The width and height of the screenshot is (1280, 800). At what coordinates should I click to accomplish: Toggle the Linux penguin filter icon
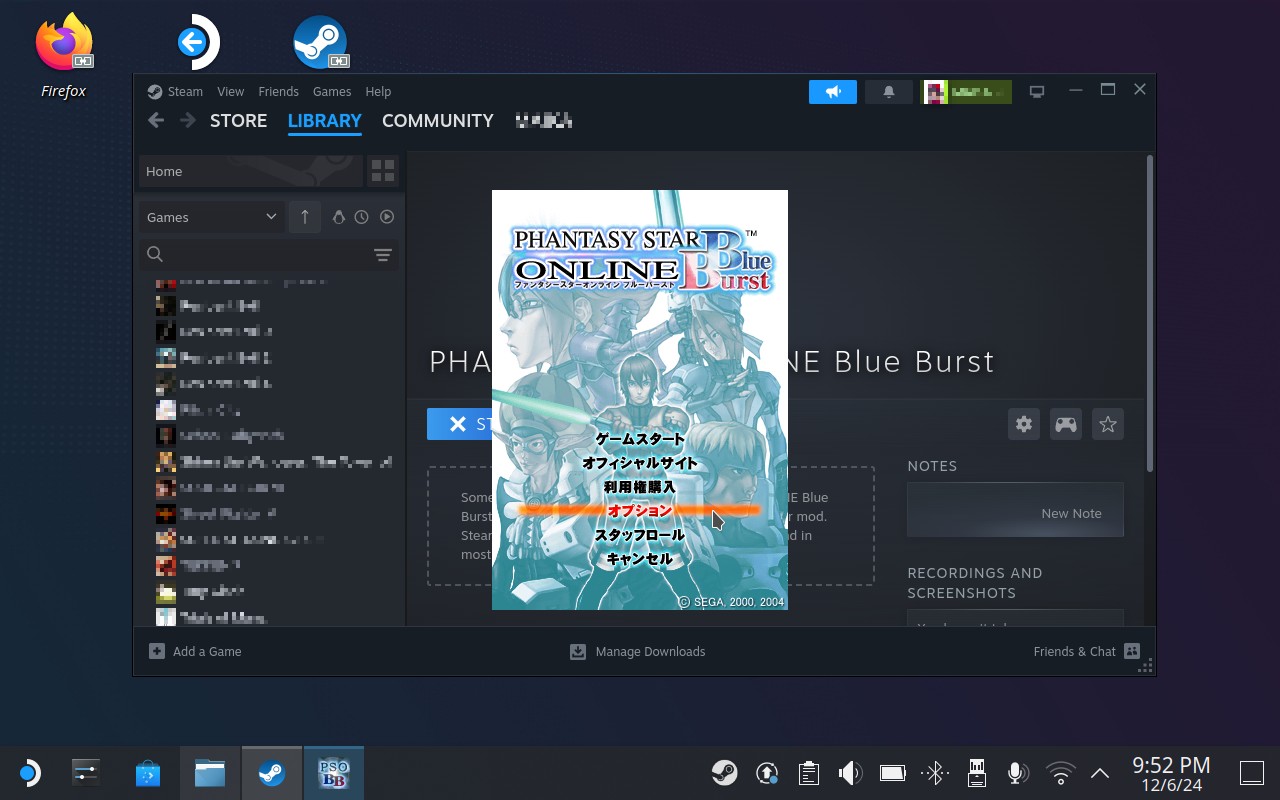point(338,217)
